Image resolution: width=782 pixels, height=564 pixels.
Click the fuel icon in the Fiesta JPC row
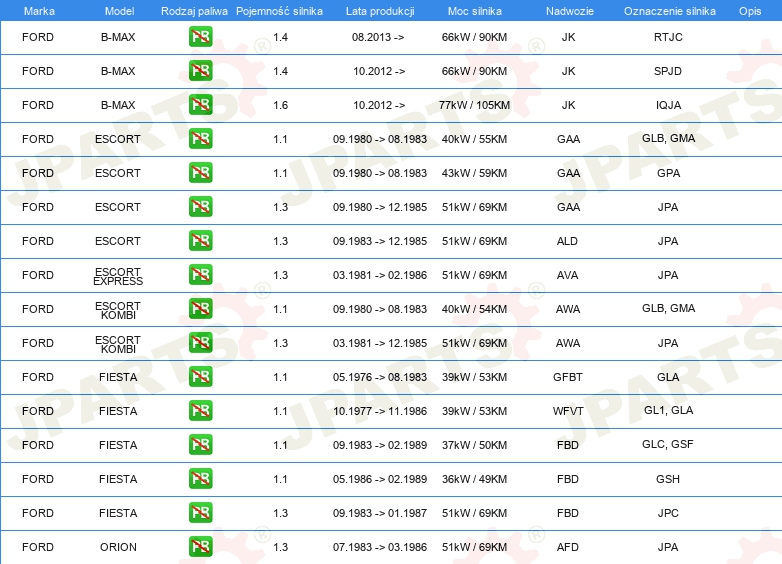pos(200,513)
